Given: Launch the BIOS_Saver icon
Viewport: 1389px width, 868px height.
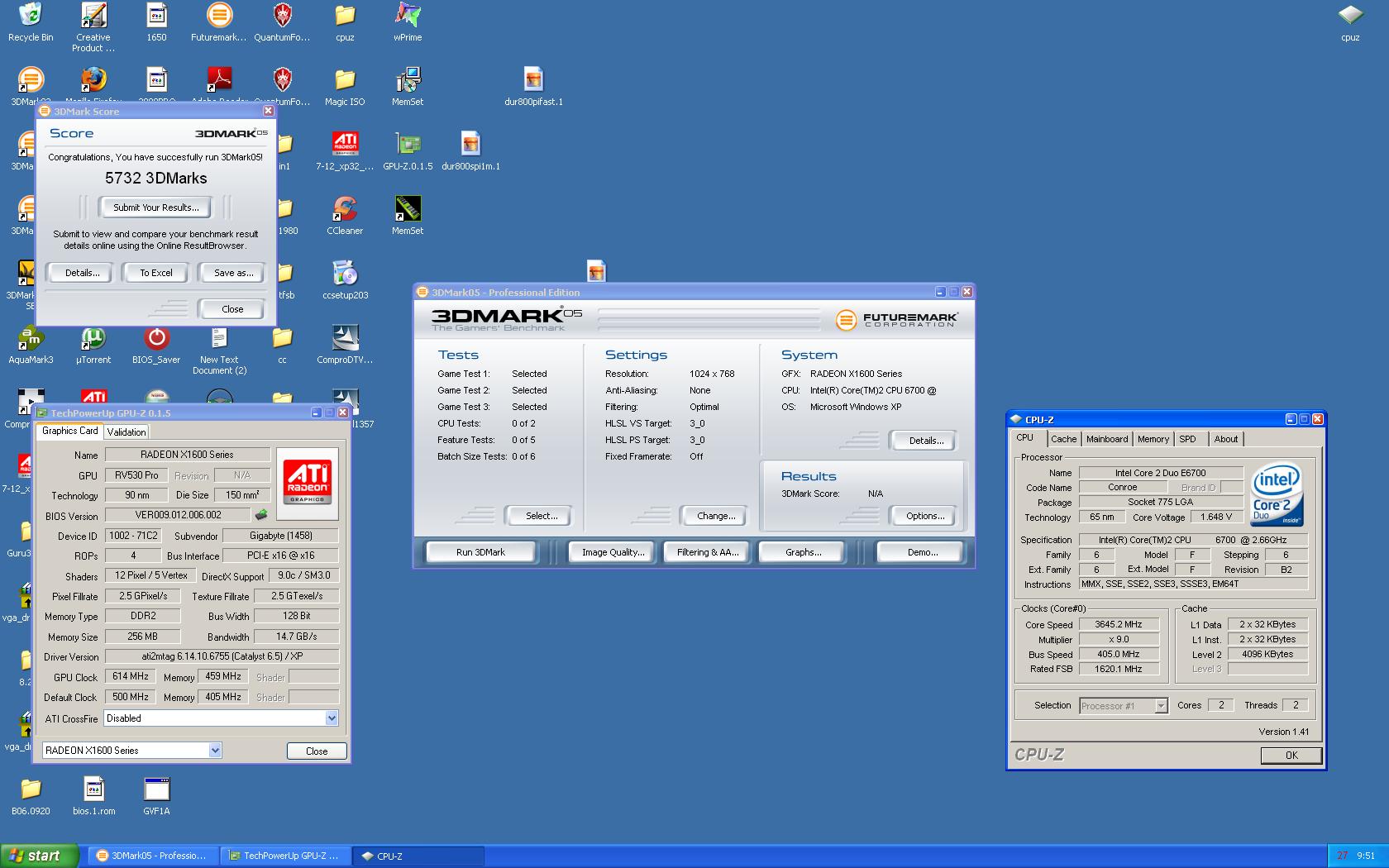Looking at the screenshot, I should [x=156, y=345].
